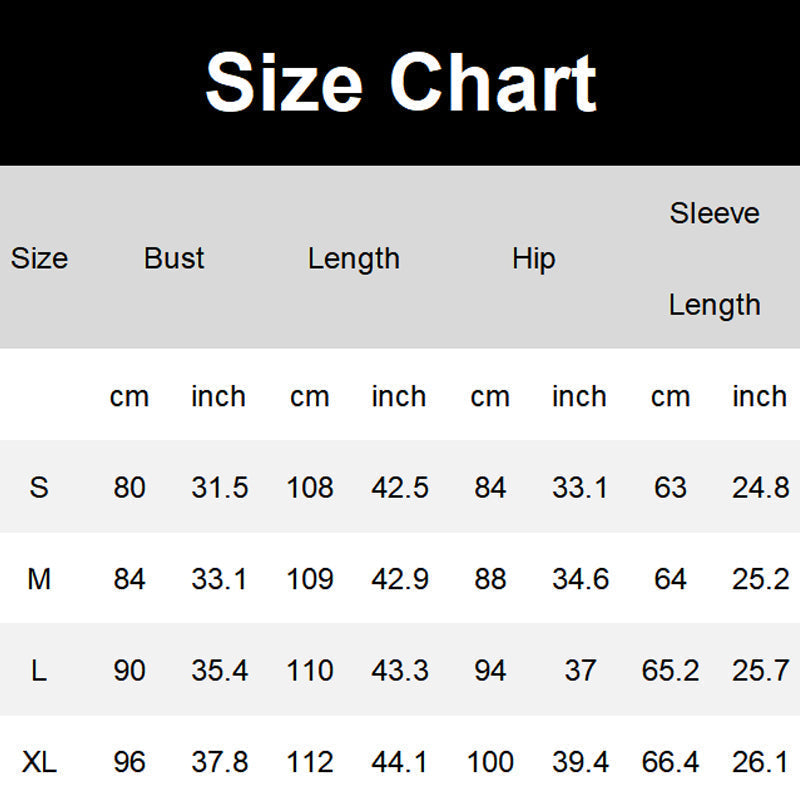Click the 96 cm bust value
This screenshot has width=800, height=800.
(129, 763)
